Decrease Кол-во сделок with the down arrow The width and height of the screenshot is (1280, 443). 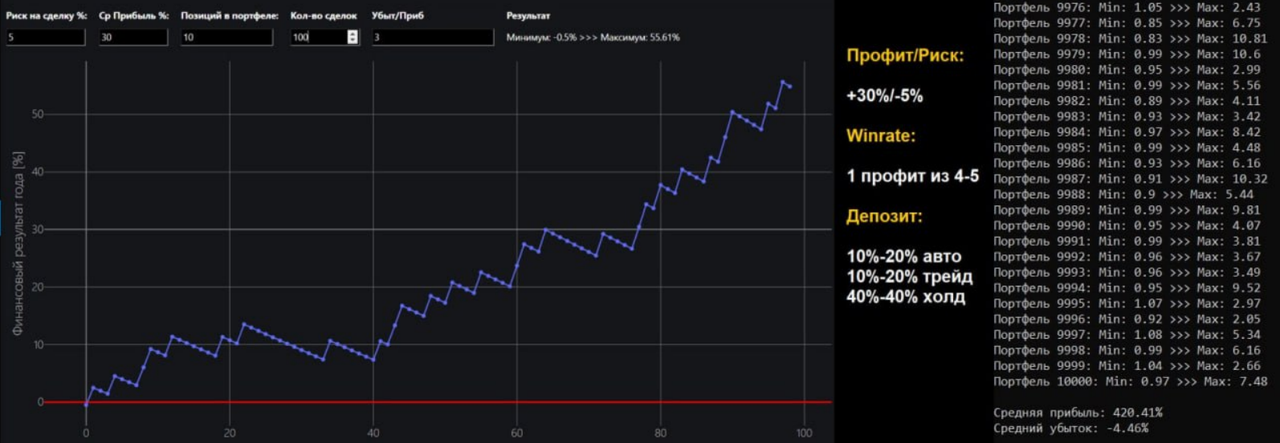352,41
